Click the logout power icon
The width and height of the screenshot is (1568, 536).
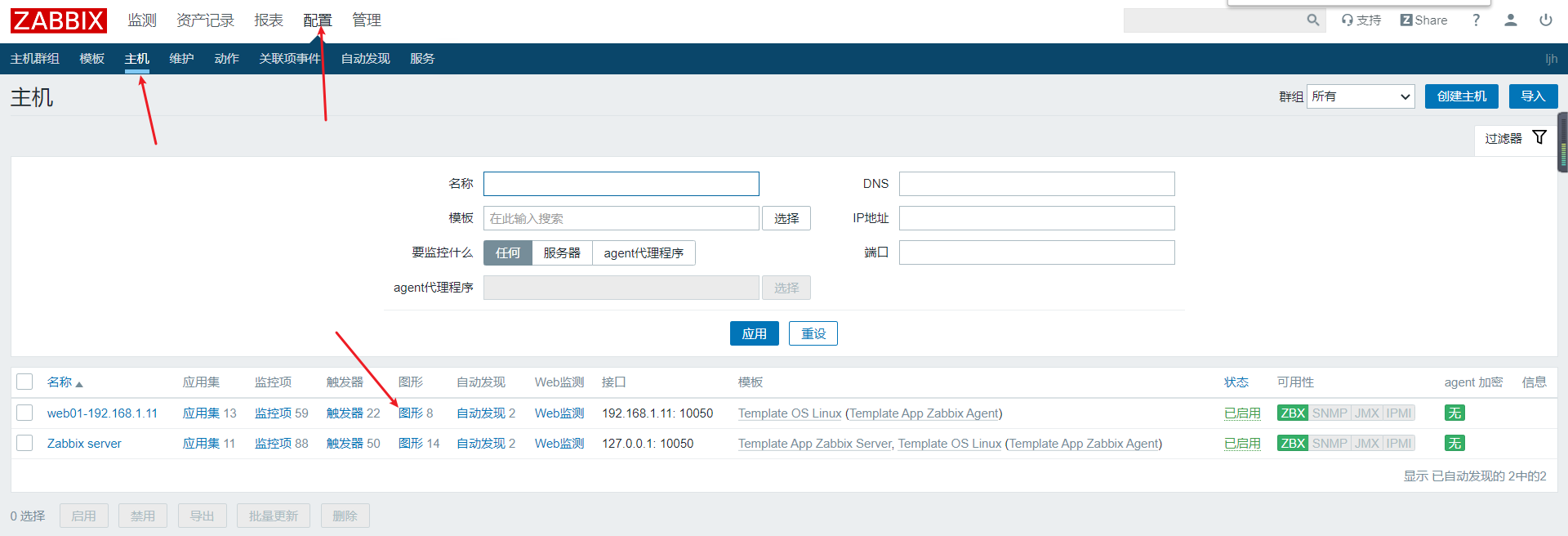coord(1546,20)
